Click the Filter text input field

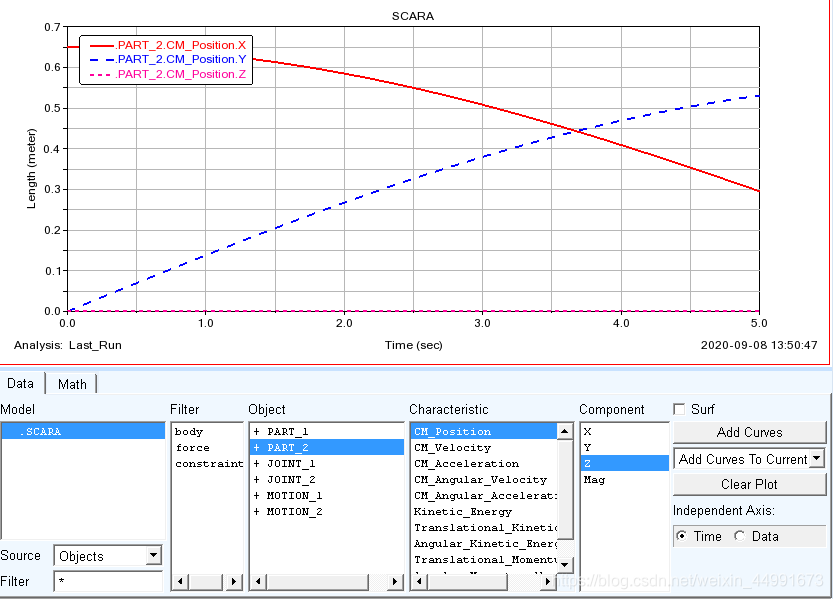[108, 581]
